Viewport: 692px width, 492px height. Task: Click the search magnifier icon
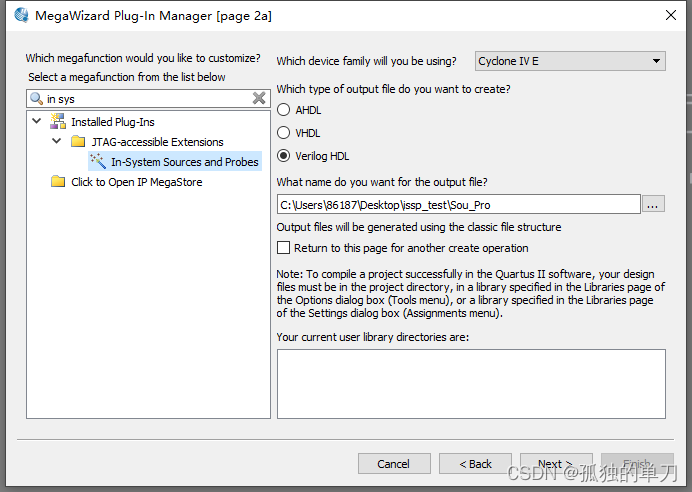(x=37, y=98)
